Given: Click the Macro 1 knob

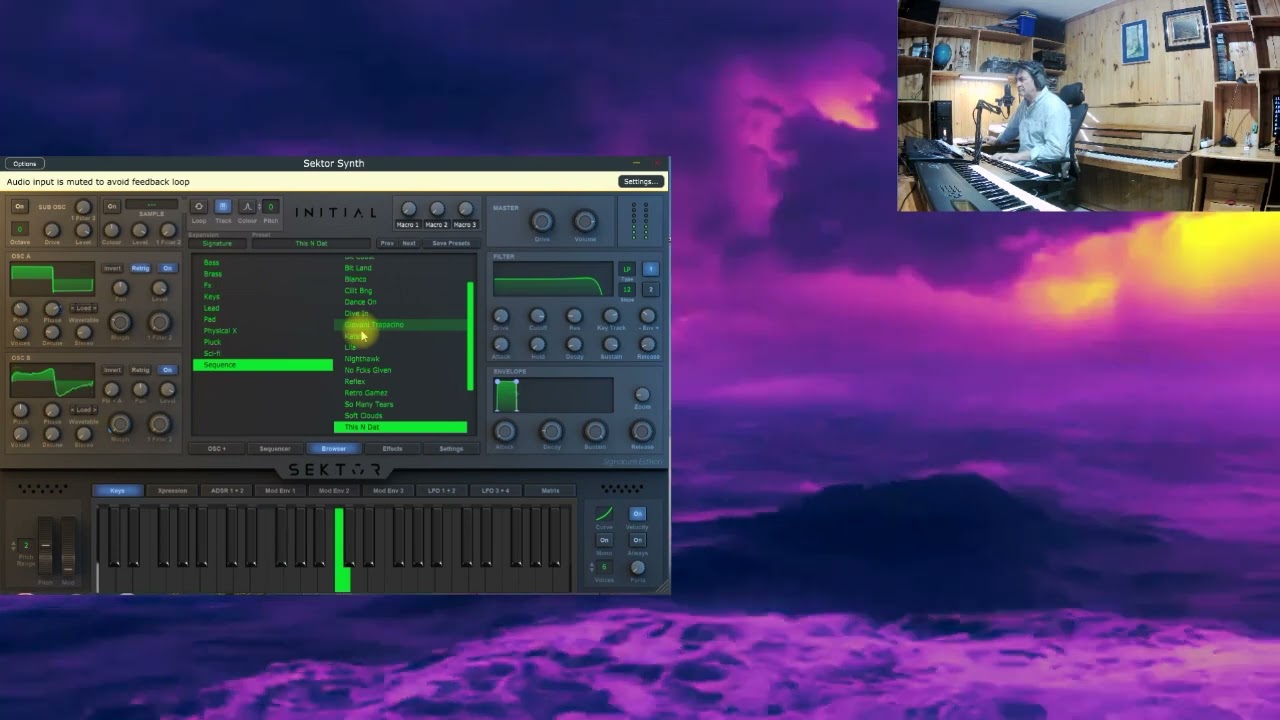Looking at the screenshot, I should [408, 209].
